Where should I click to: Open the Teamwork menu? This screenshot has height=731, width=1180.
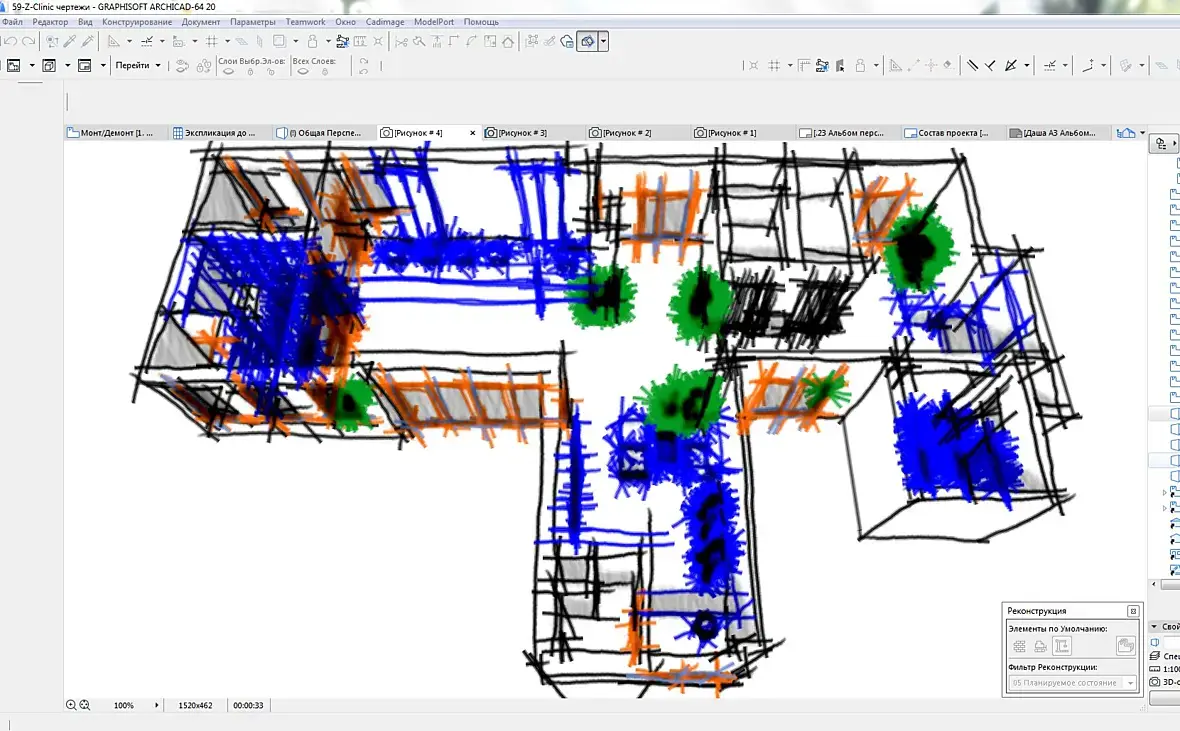tap(306, 22)
